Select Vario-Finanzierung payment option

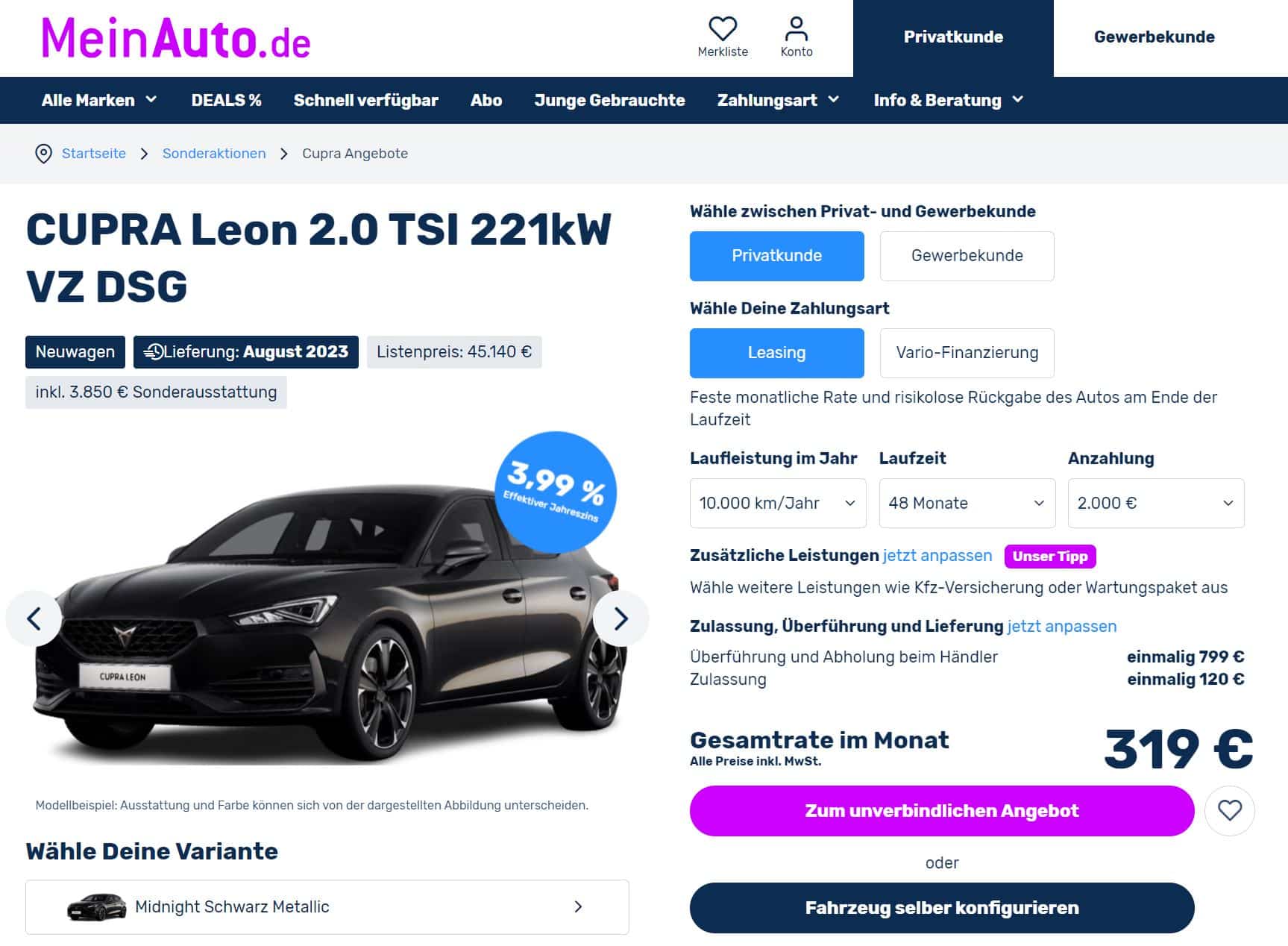point(967,353)
